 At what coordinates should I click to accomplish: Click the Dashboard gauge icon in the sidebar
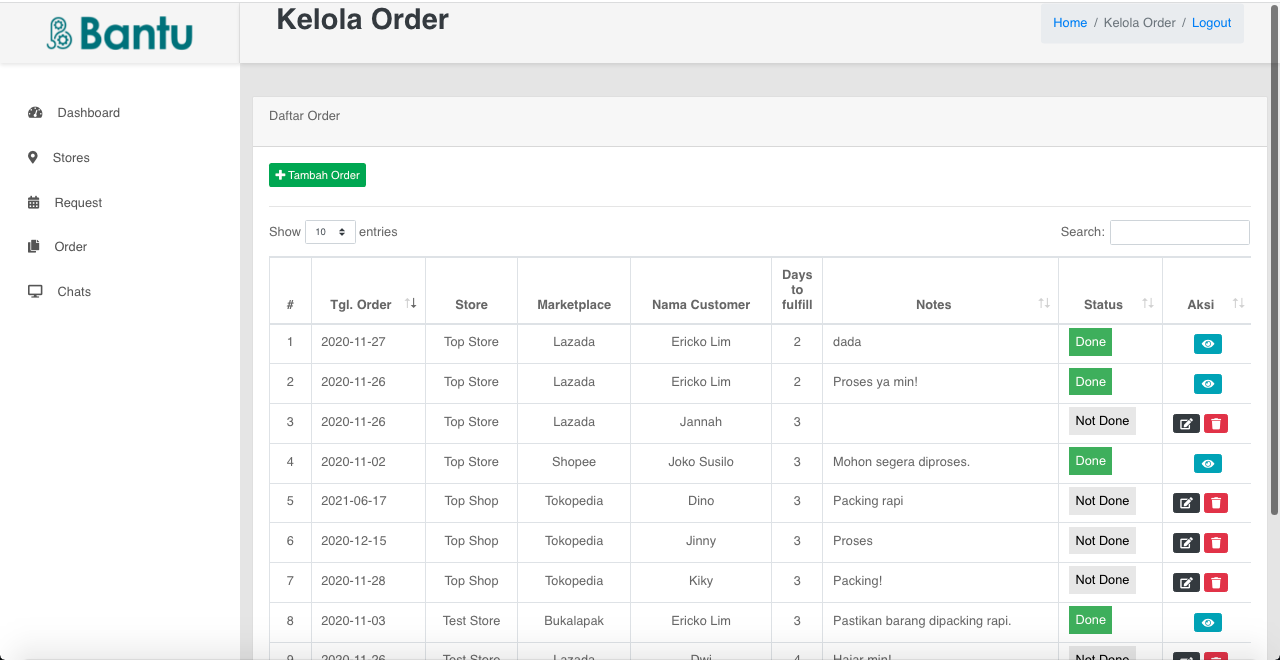point(35,113)
